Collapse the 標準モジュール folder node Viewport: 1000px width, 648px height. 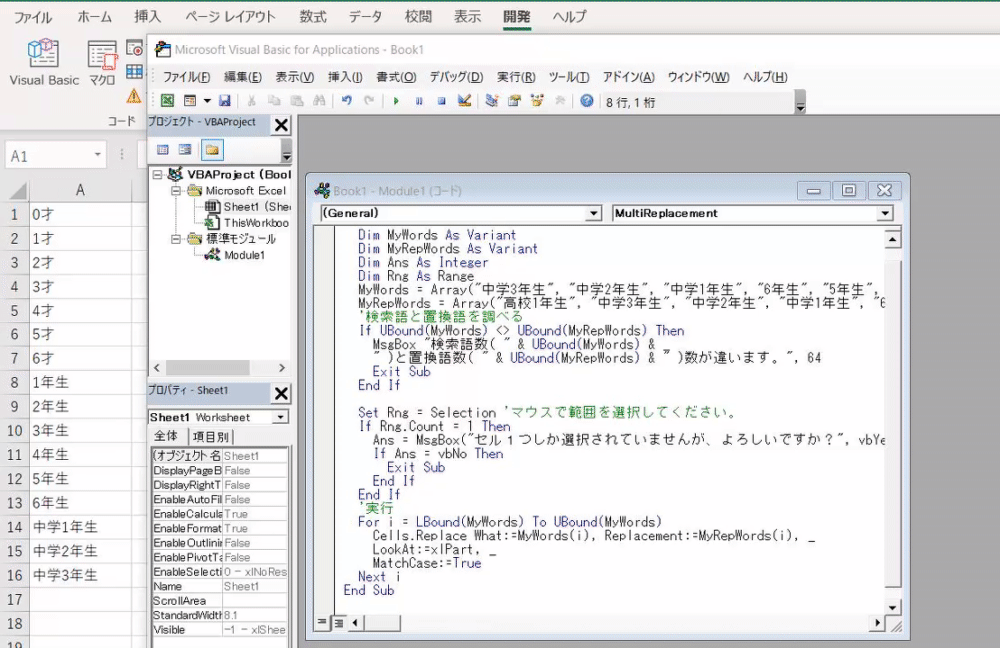point(176,239)
